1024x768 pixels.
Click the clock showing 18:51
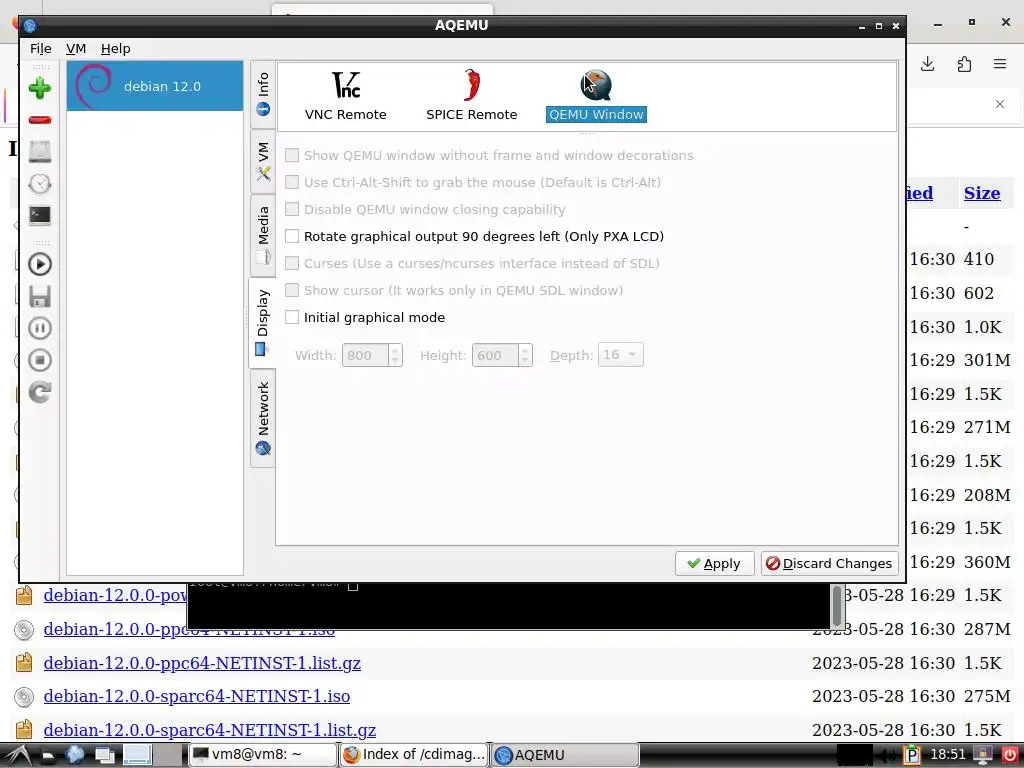point(948,755)
